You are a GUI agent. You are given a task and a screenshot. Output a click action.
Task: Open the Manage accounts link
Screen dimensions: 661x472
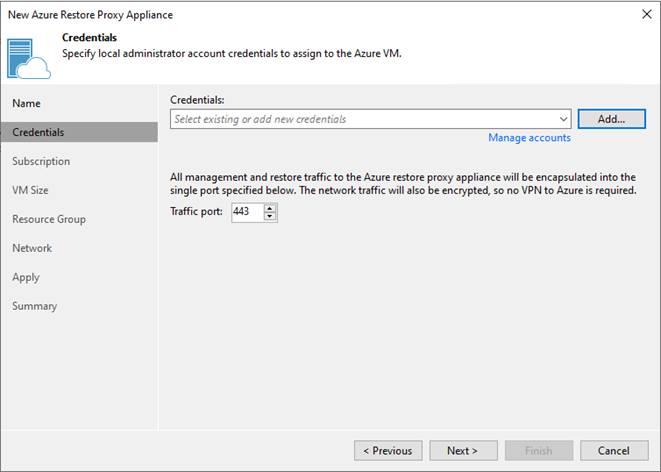[529, 138]
